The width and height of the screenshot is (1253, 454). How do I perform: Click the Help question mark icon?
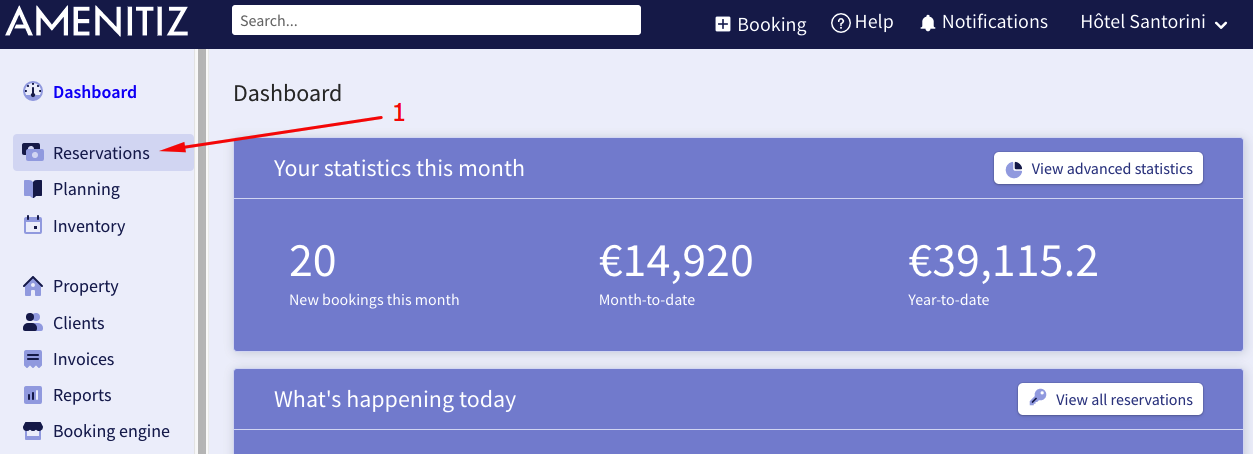tap(841, 22)
